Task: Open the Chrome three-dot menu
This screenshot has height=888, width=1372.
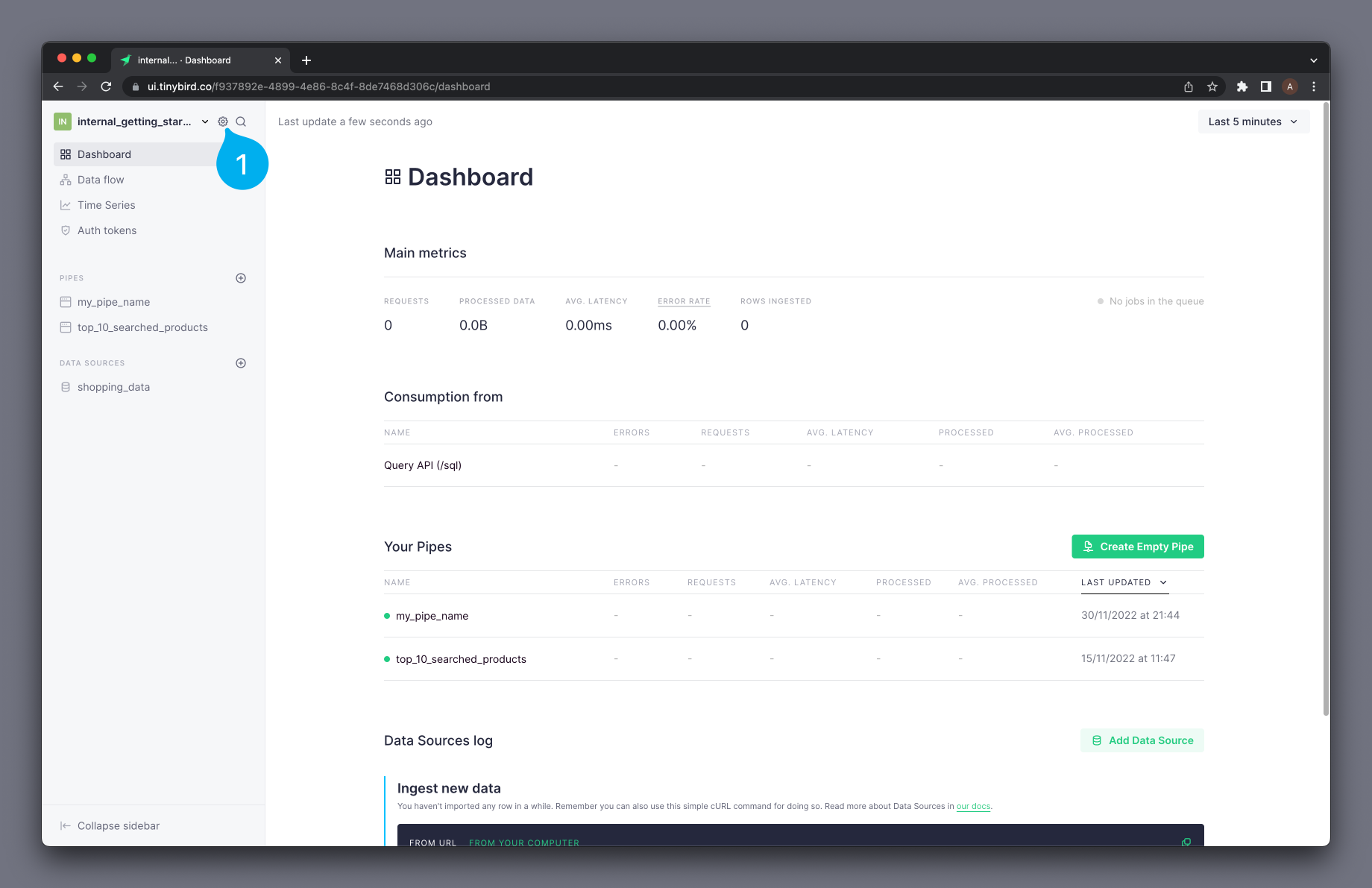Action: (x=1314, y=86)
